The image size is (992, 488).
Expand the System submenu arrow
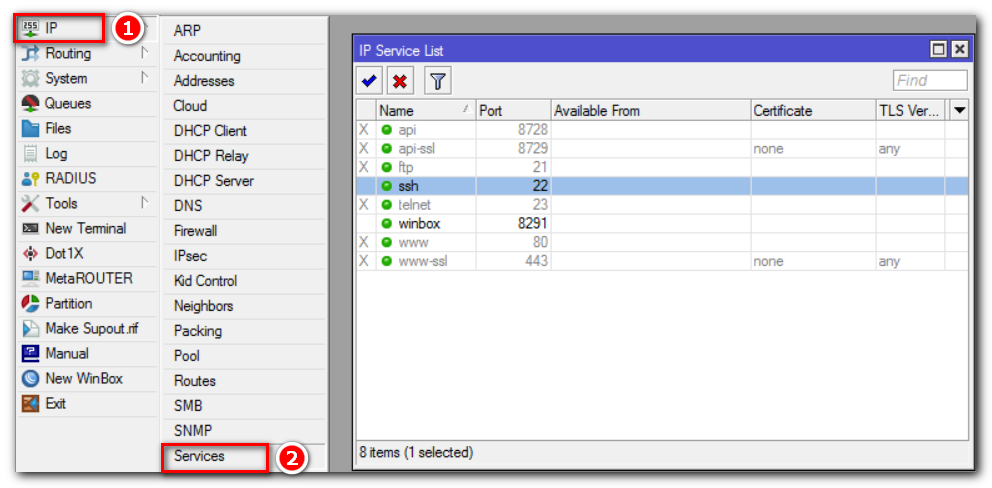click(144, 78)
